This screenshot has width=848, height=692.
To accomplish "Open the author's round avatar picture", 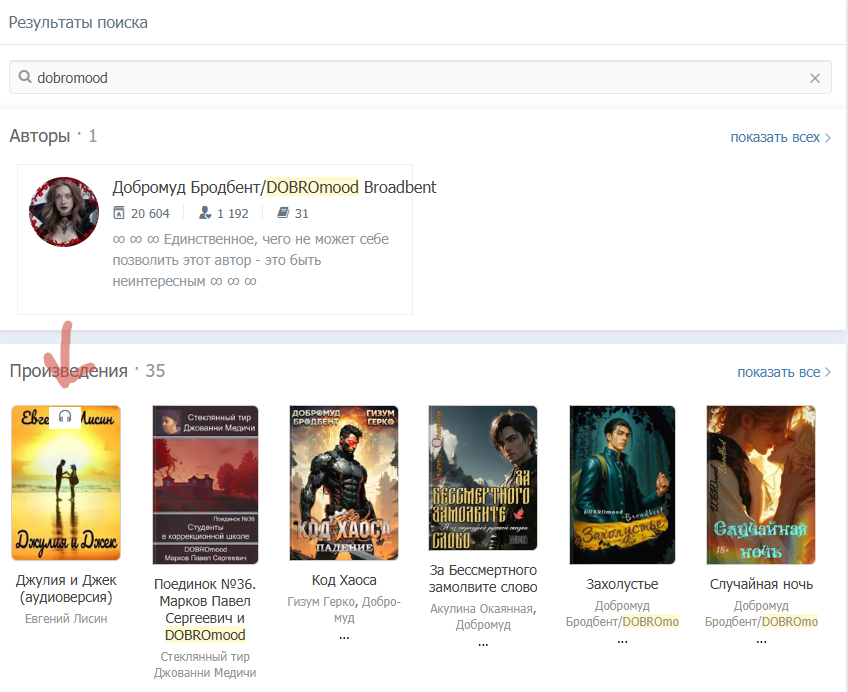I will 64,212.
